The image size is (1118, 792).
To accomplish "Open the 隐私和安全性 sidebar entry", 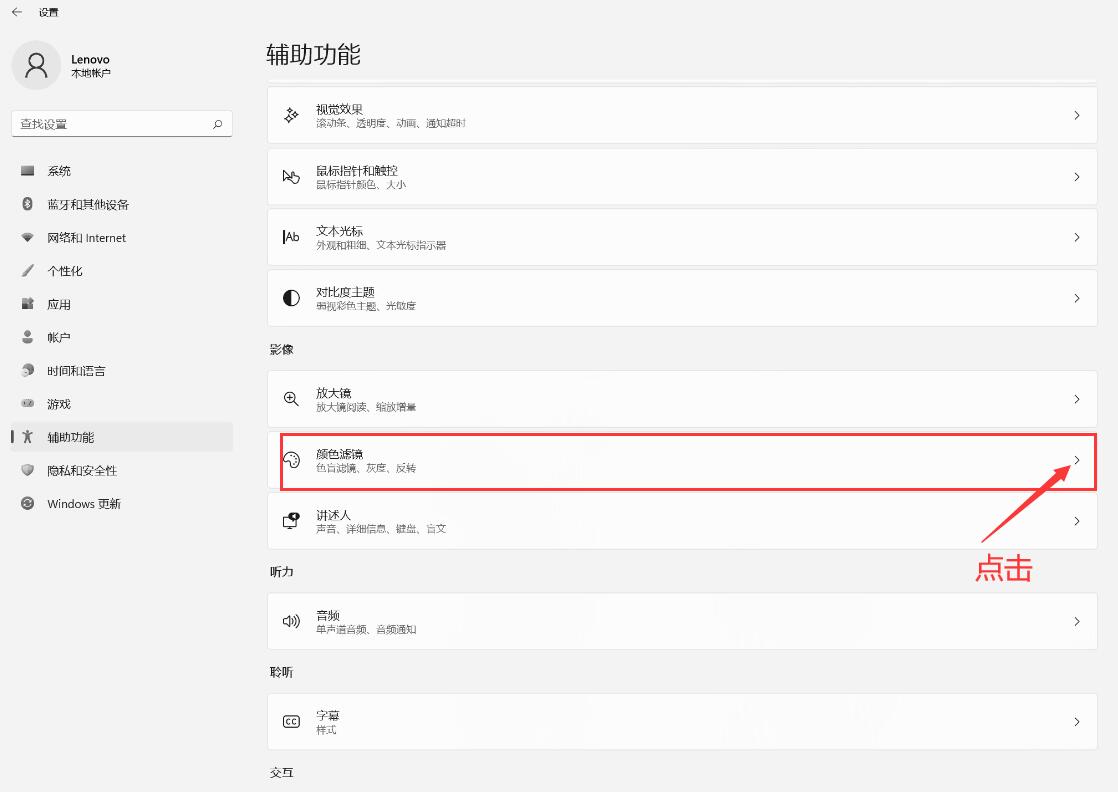I will pyautogui.click(x=82, y=471).
